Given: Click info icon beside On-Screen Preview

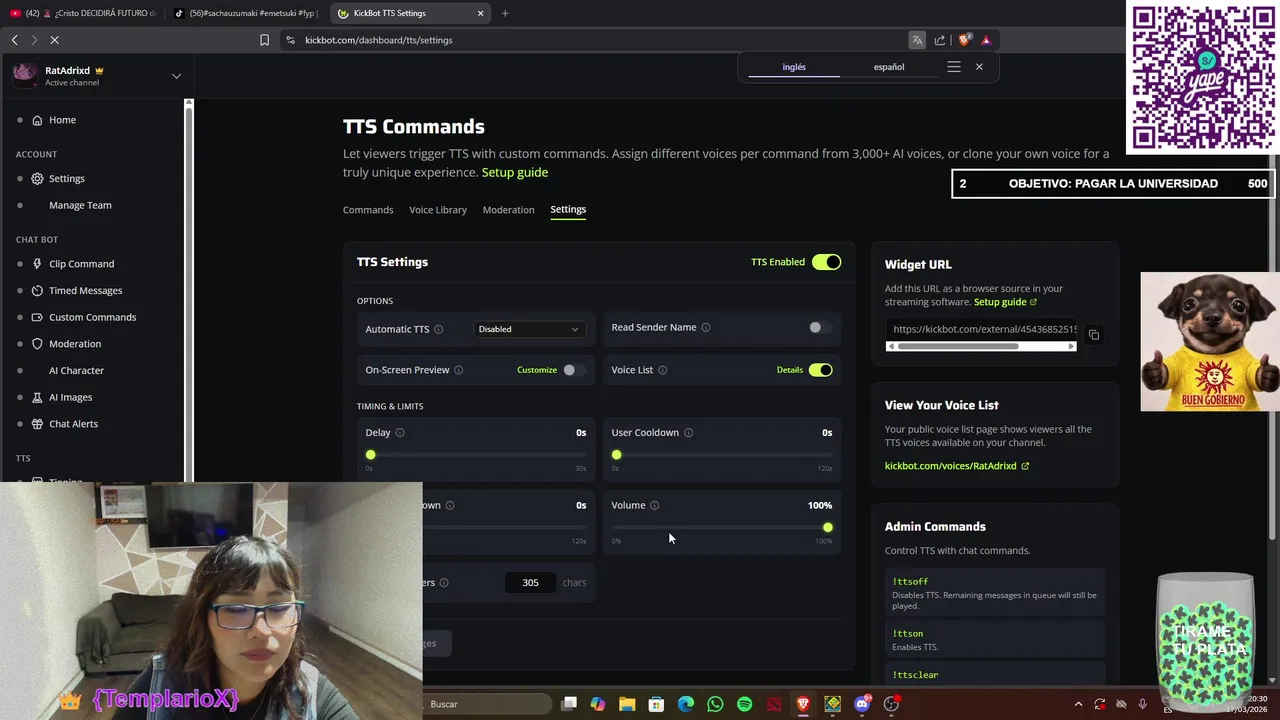Looking at the screenshot, I should point(459,370).
